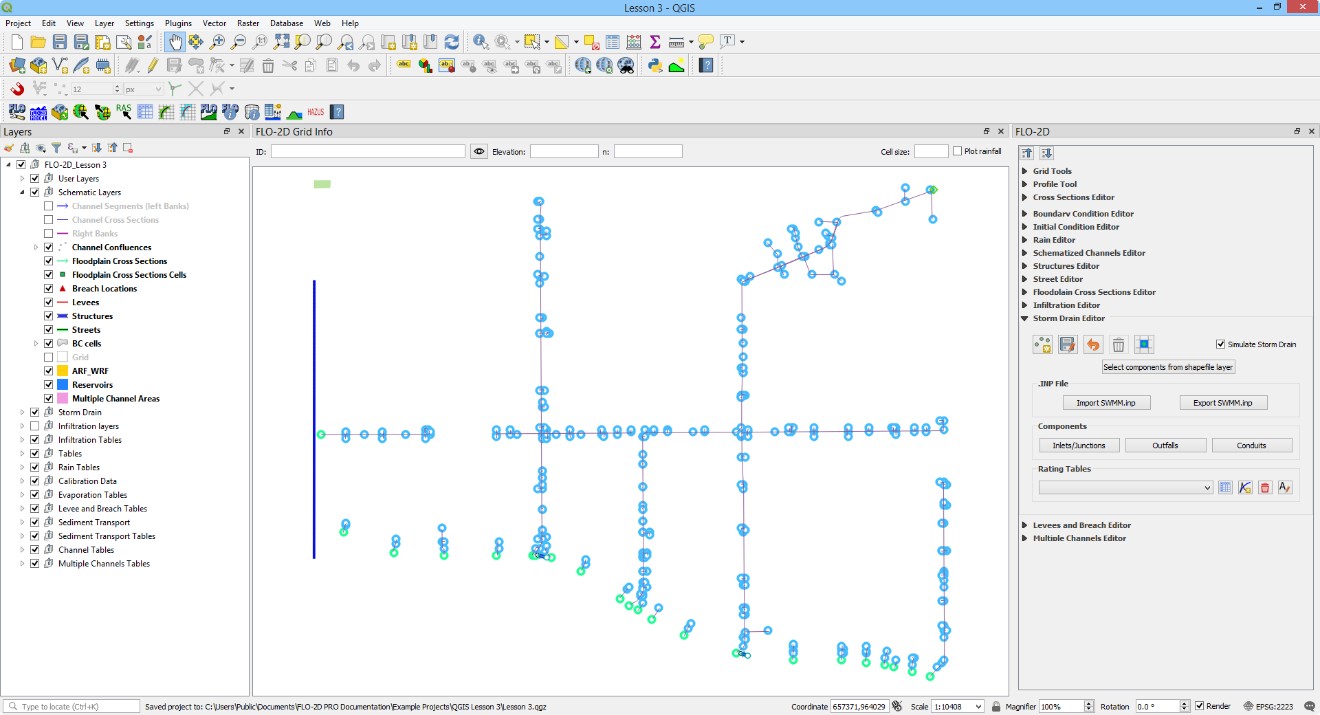Hide the Levees layer via checkbox
Screen dimensions: 1320x715
(x=48, y=302)
